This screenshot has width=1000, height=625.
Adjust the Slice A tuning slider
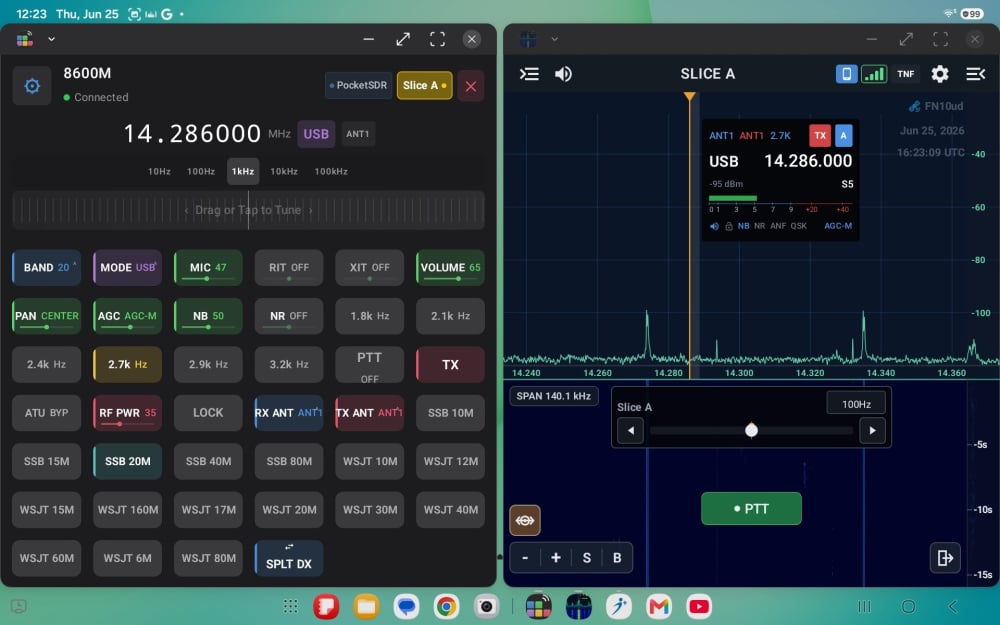751,430
